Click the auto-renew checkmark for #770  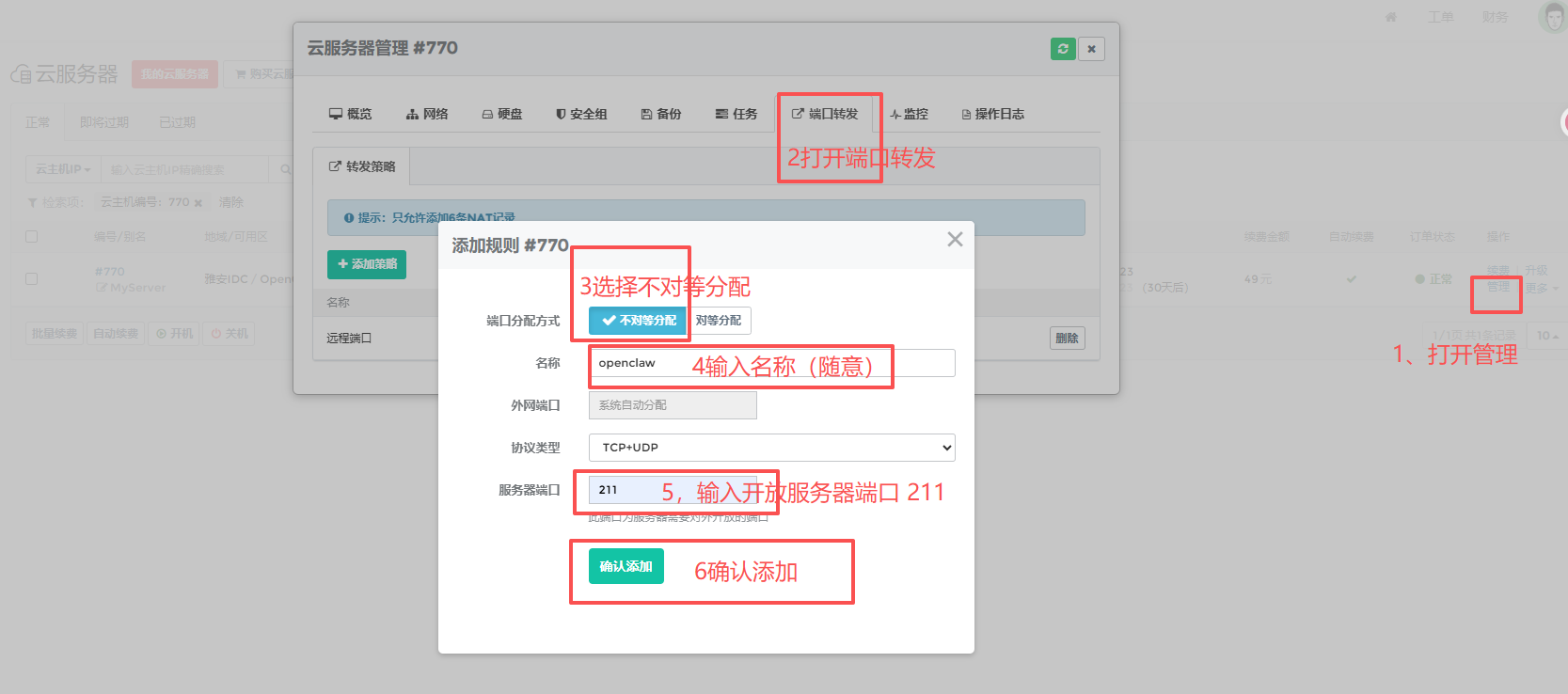tap(1352, 279)
